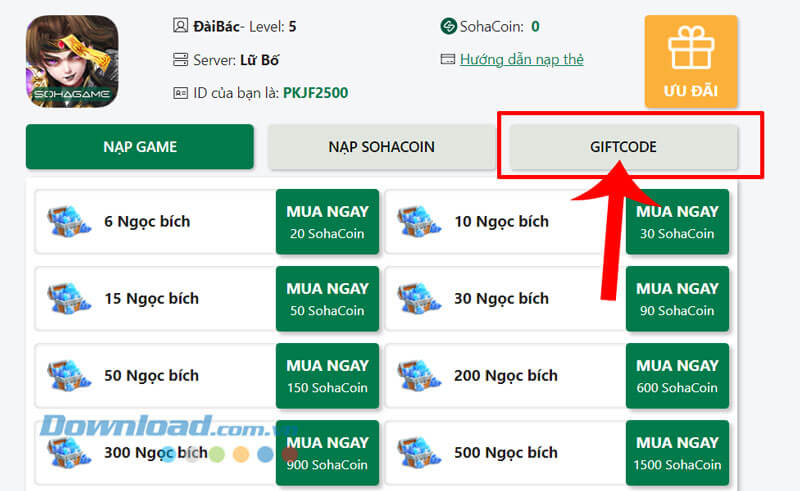Click the gem chest icon for 500 Ngọc bích
The image size is (800, 491).
(x=419, y=453)
